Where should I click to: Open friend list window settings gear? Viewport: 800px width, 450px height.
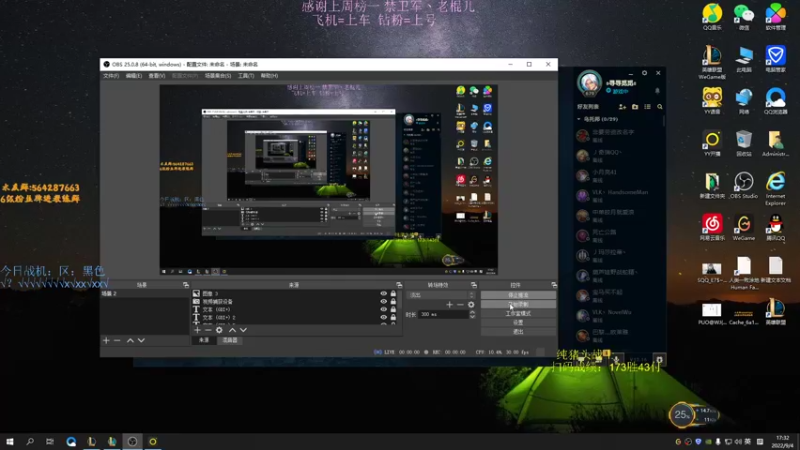click(x=644, y=73)
